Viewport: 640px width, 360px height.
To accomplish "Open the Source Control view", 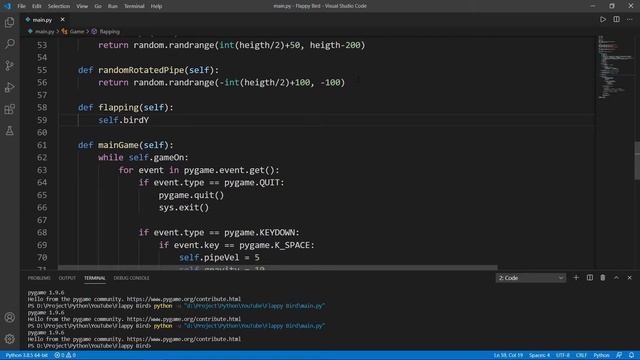I will 9,65.
